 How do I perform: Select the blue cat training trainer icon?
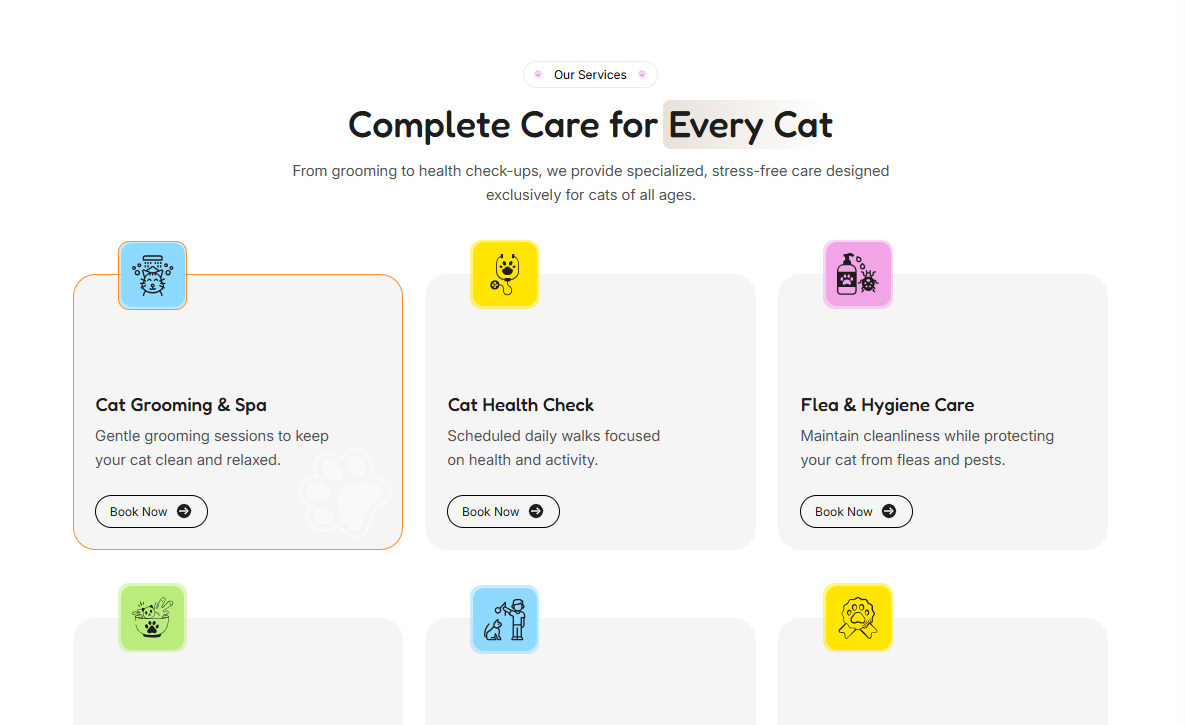pyautogui.click(x=504, y=618)
